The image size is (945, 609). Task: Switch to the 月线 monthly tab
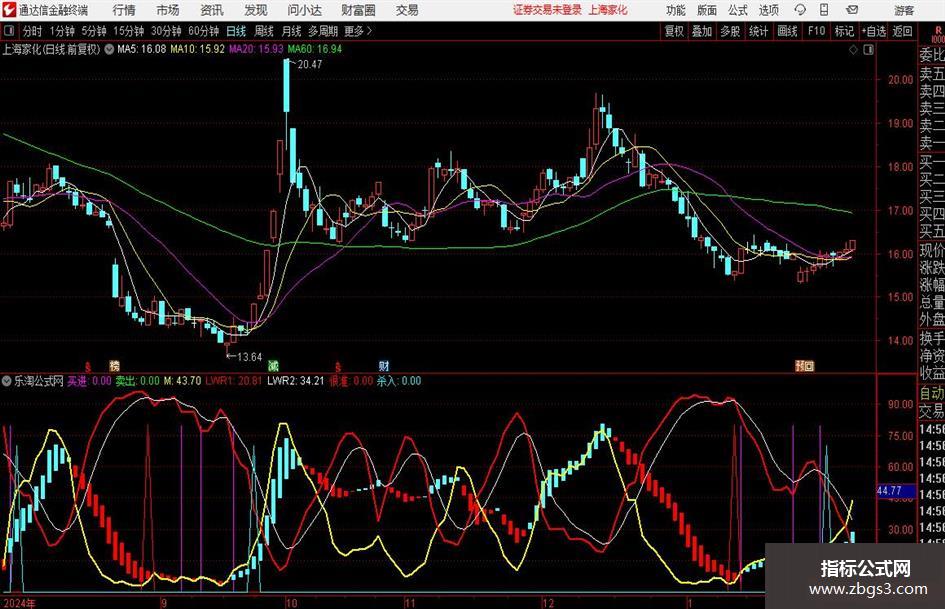[x=291, y=31]
